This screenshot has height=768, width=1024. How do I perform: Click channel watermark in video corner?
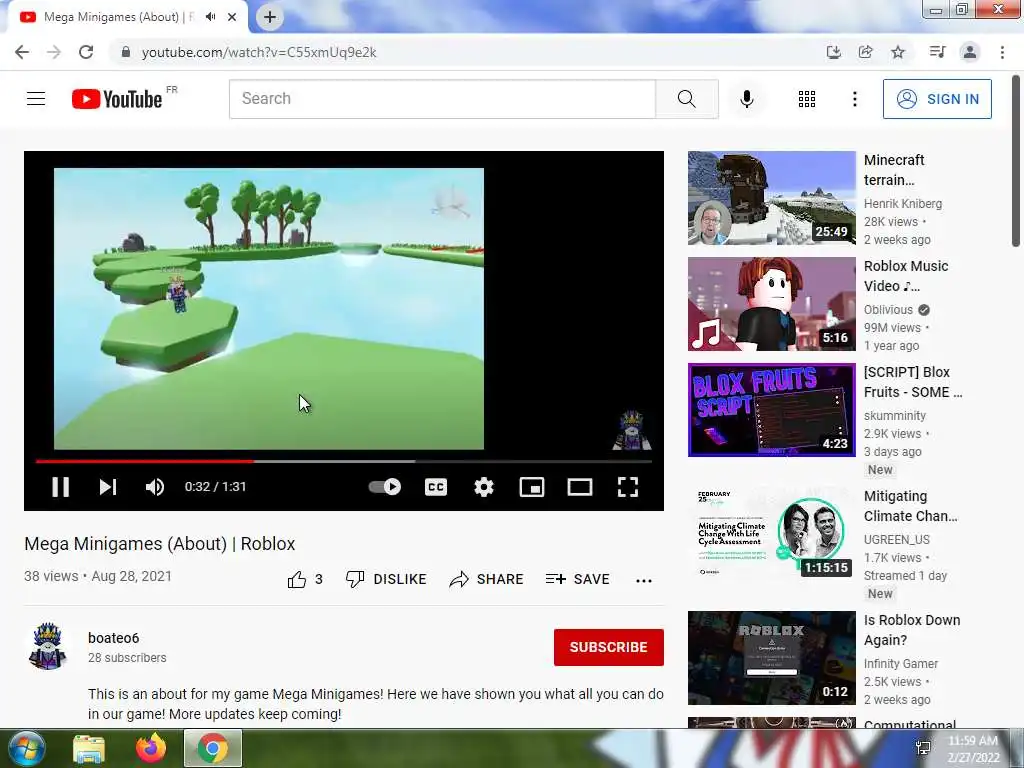(x=632, y=431)
